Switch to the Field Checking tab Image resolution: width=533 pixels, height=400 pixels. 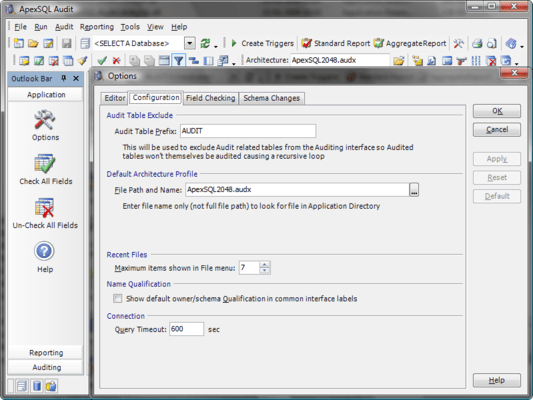(x=210, y=98)
